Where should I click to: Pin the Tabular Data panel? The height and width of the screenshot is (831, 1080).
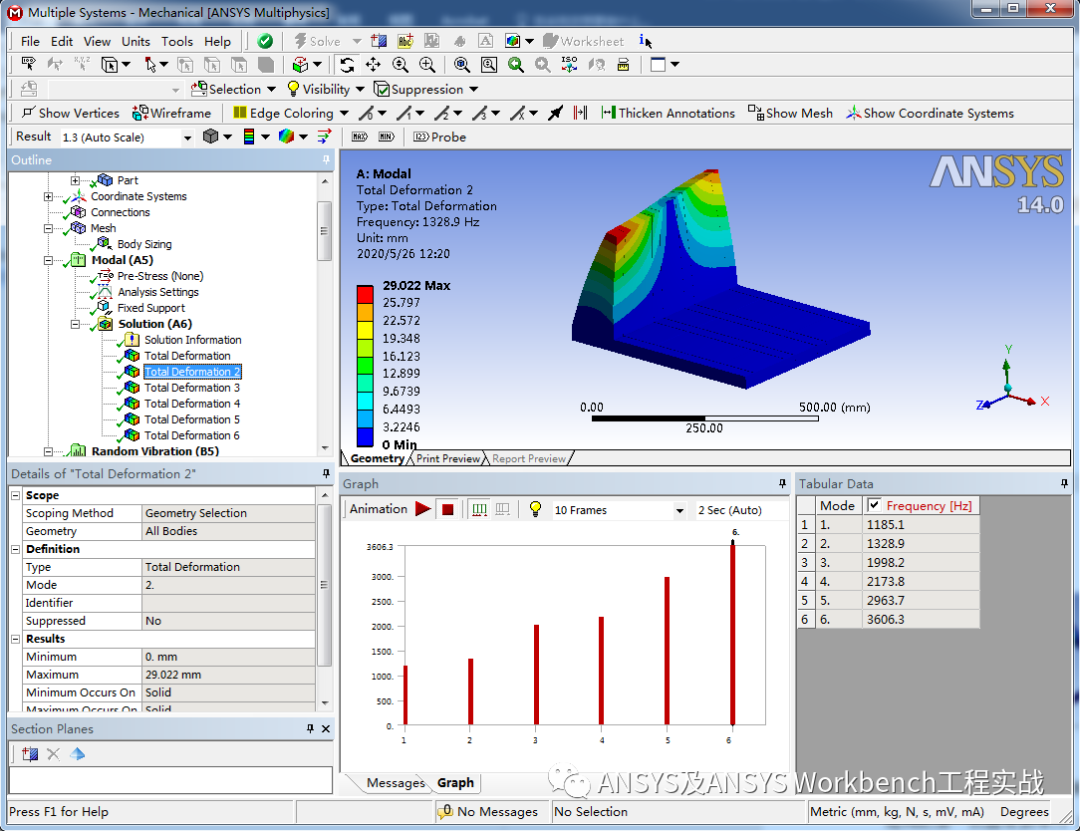[x=1064, y=484]
